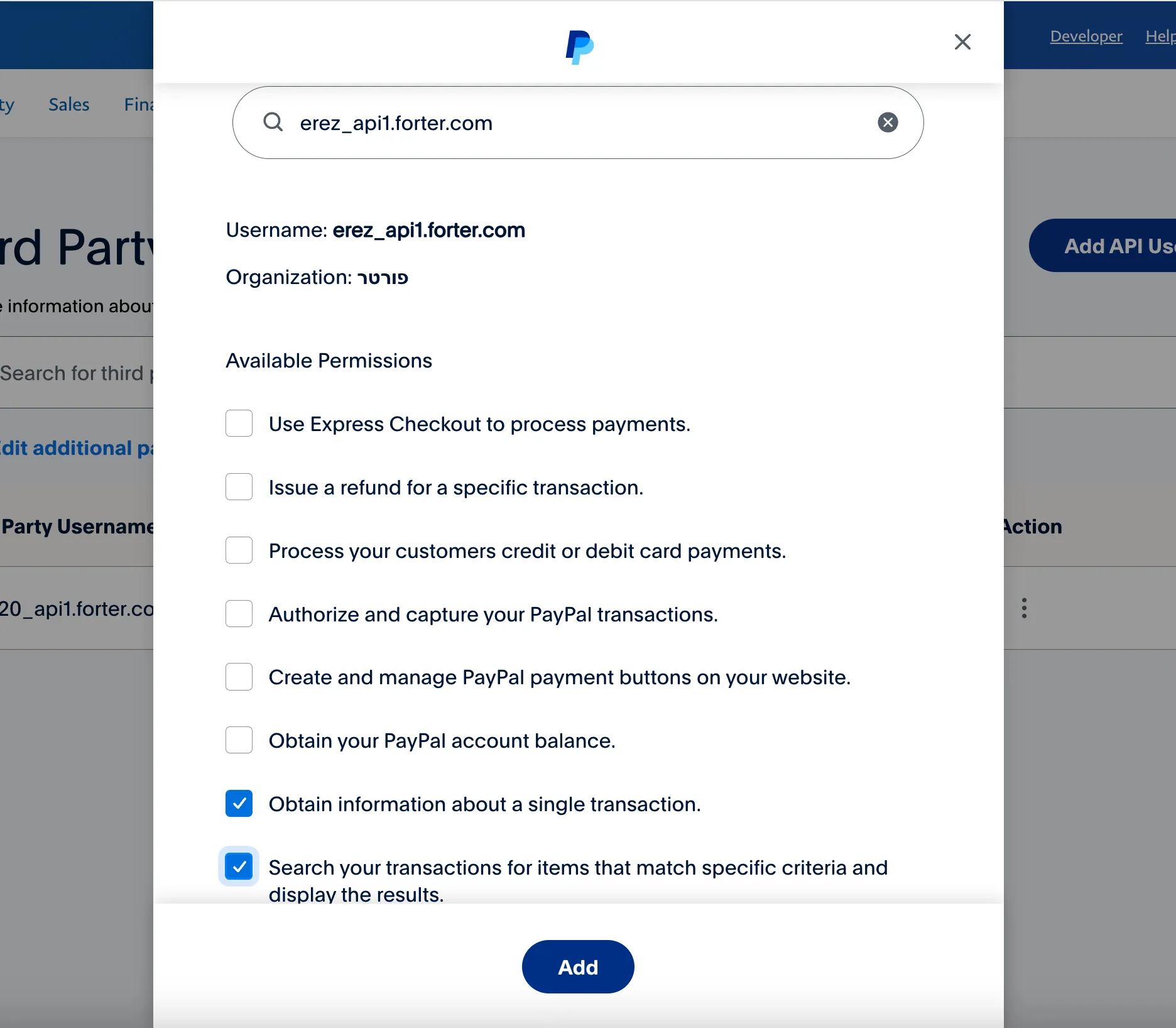The width and height of the screenshot is (1176, 1028).
Task: Enable Use Express Checkout permission
Action: (239, 424)
